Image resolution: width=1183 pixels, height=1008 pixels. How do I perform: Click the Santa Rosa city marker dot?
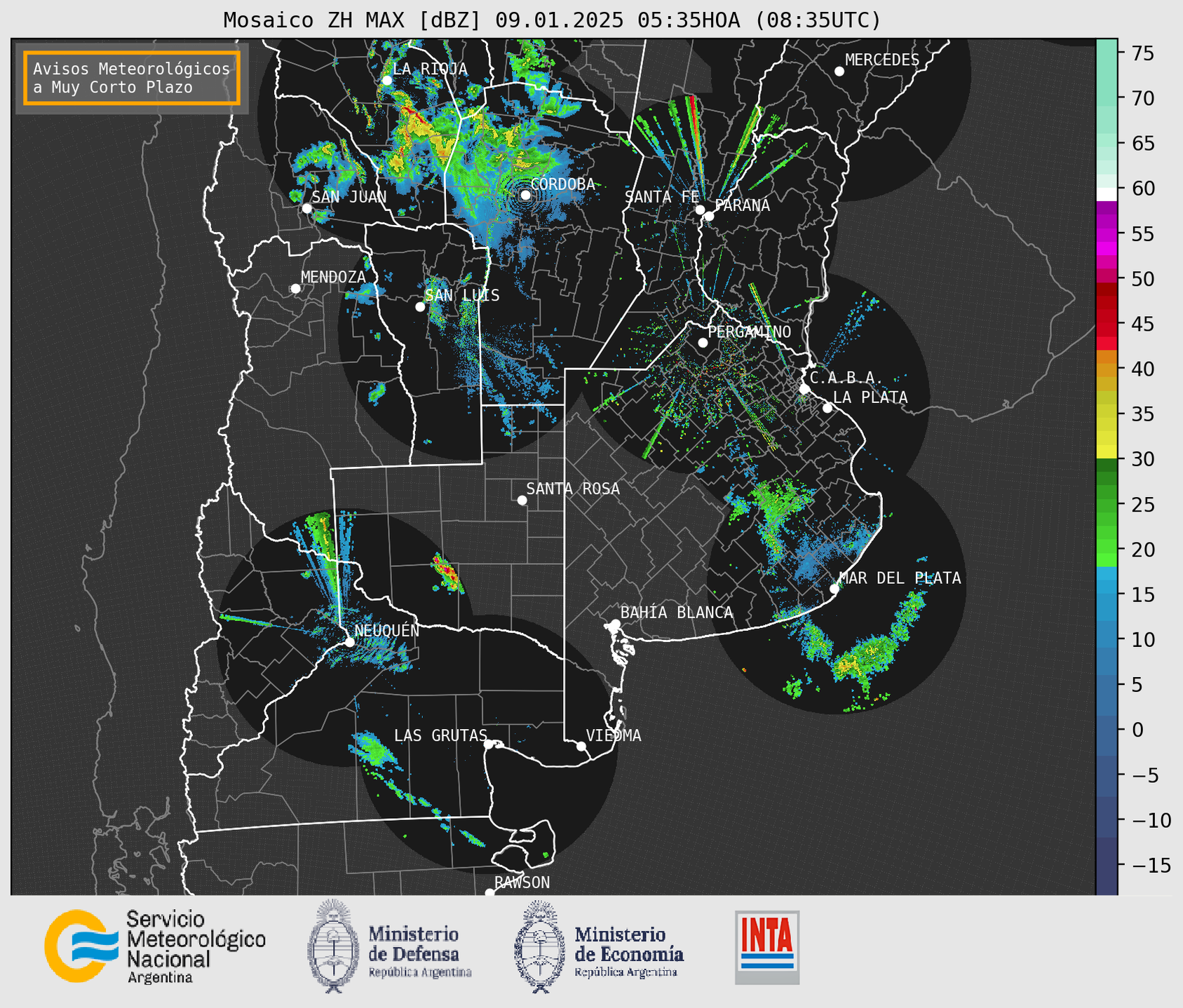(x=522, y=500)
